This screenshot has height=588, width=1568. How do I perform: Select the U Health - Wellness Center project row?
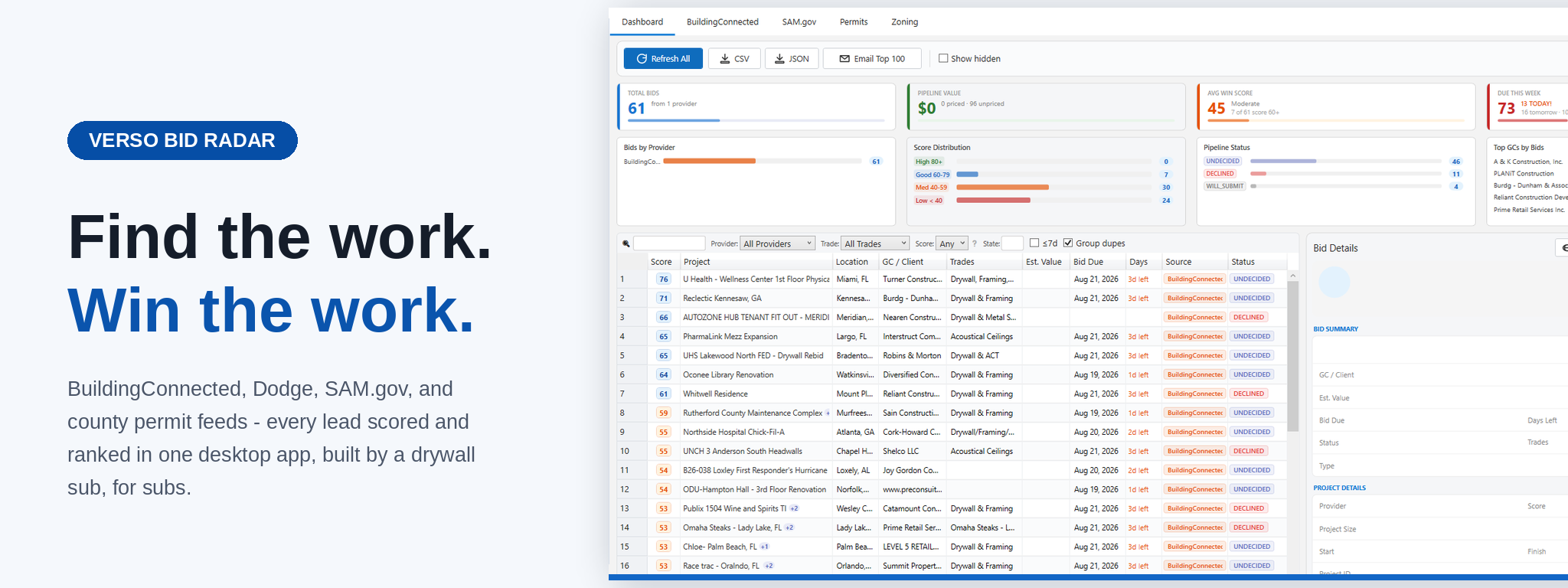(952, 279)
